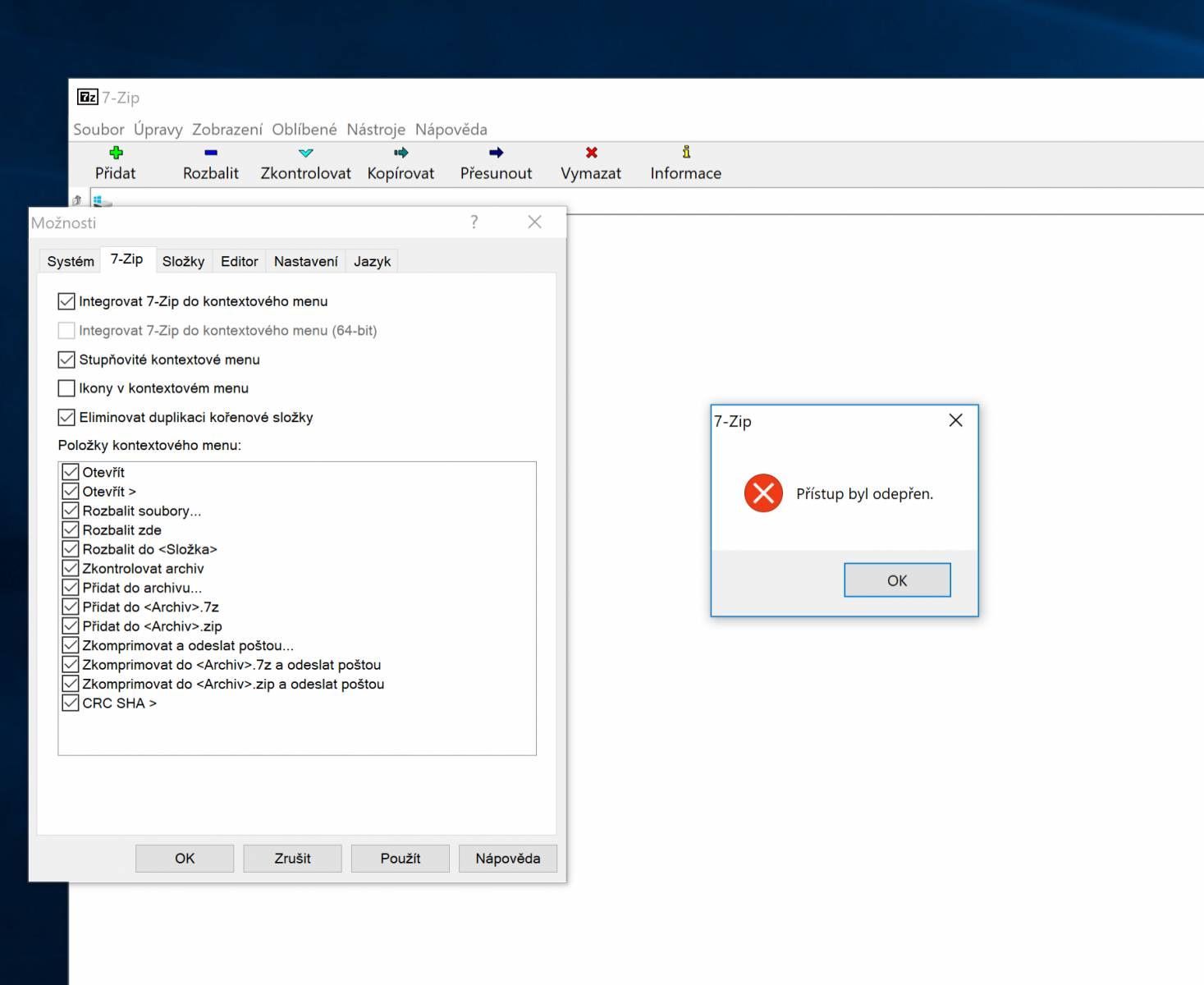Click the Zkontrolovat checkmark icon
The height and width of the screenshot is (985, 1204).
tap(306, 153)
